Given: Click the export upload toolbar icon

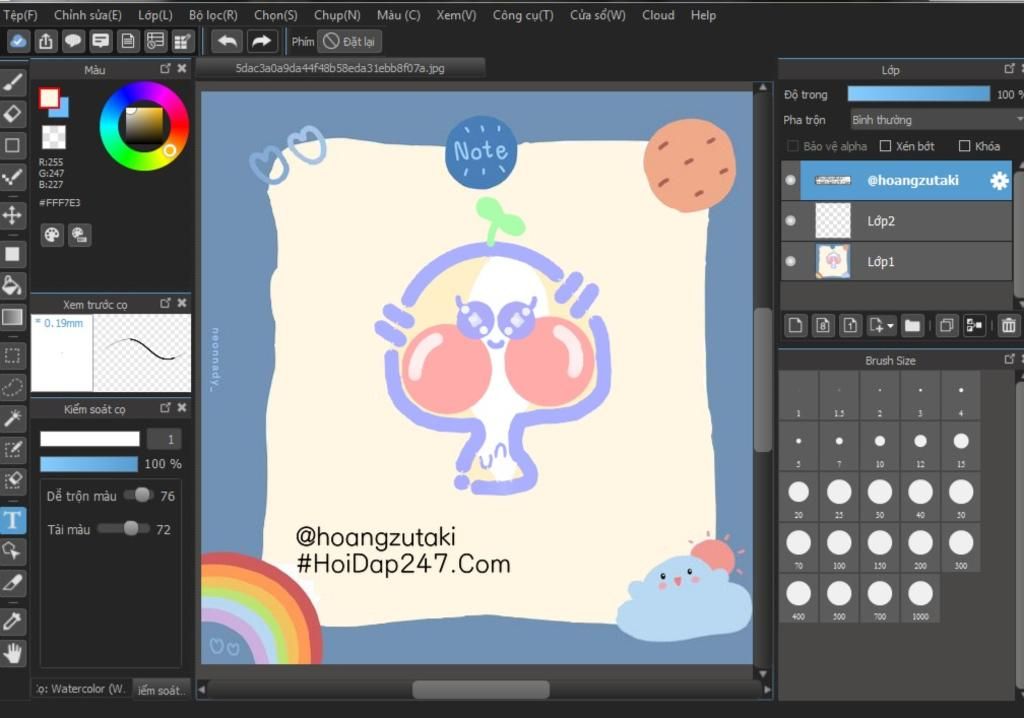Looking at the screenshot, I should 45,41.
